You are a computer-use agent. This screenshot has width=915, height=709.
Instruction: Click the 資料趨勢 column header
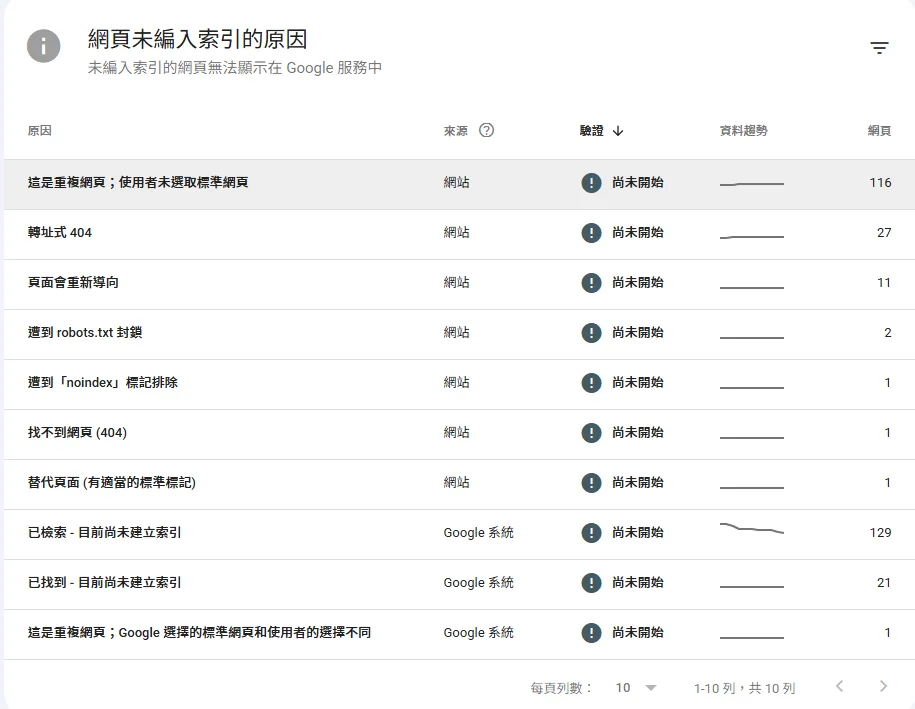743,131
